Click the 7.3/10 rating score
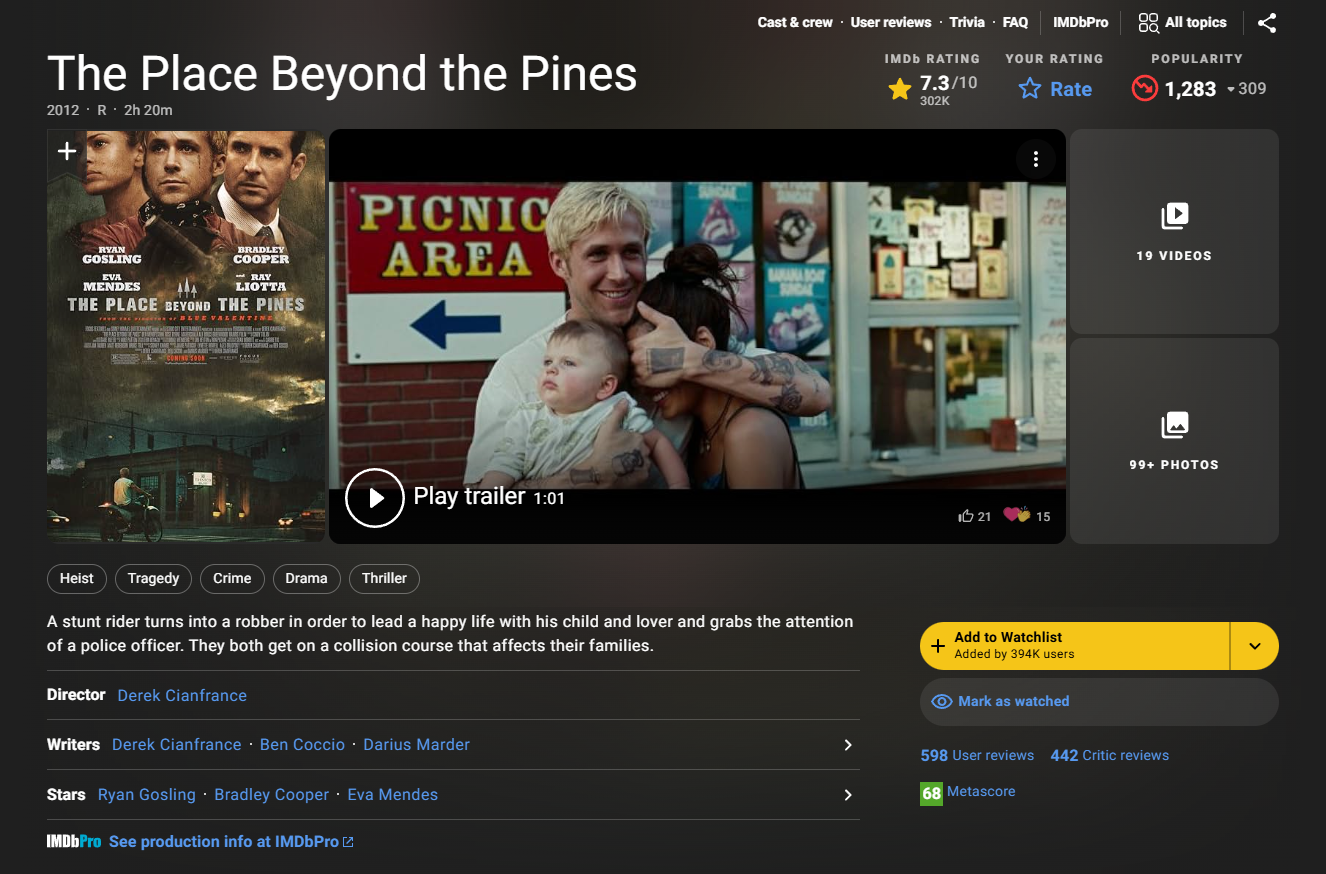This screenshot has width=1326, height=874. (x=949, y=83)
